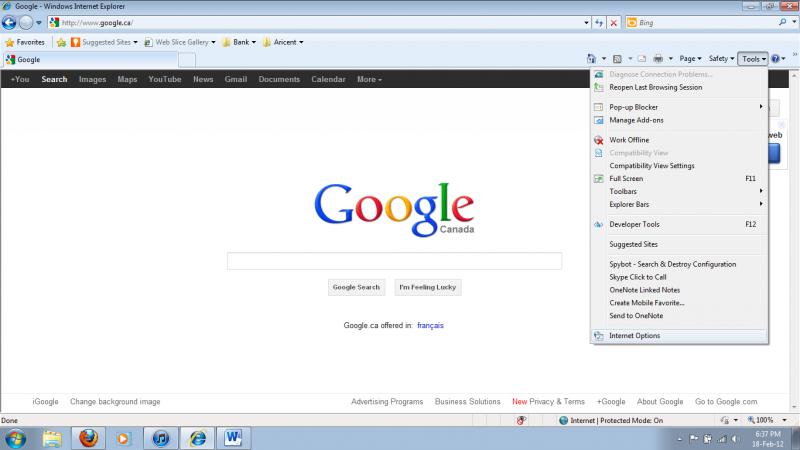Screen dimensions: 800x450
Task: Open Pop-up Blocker submenu
Action: (x=679, y=107)
